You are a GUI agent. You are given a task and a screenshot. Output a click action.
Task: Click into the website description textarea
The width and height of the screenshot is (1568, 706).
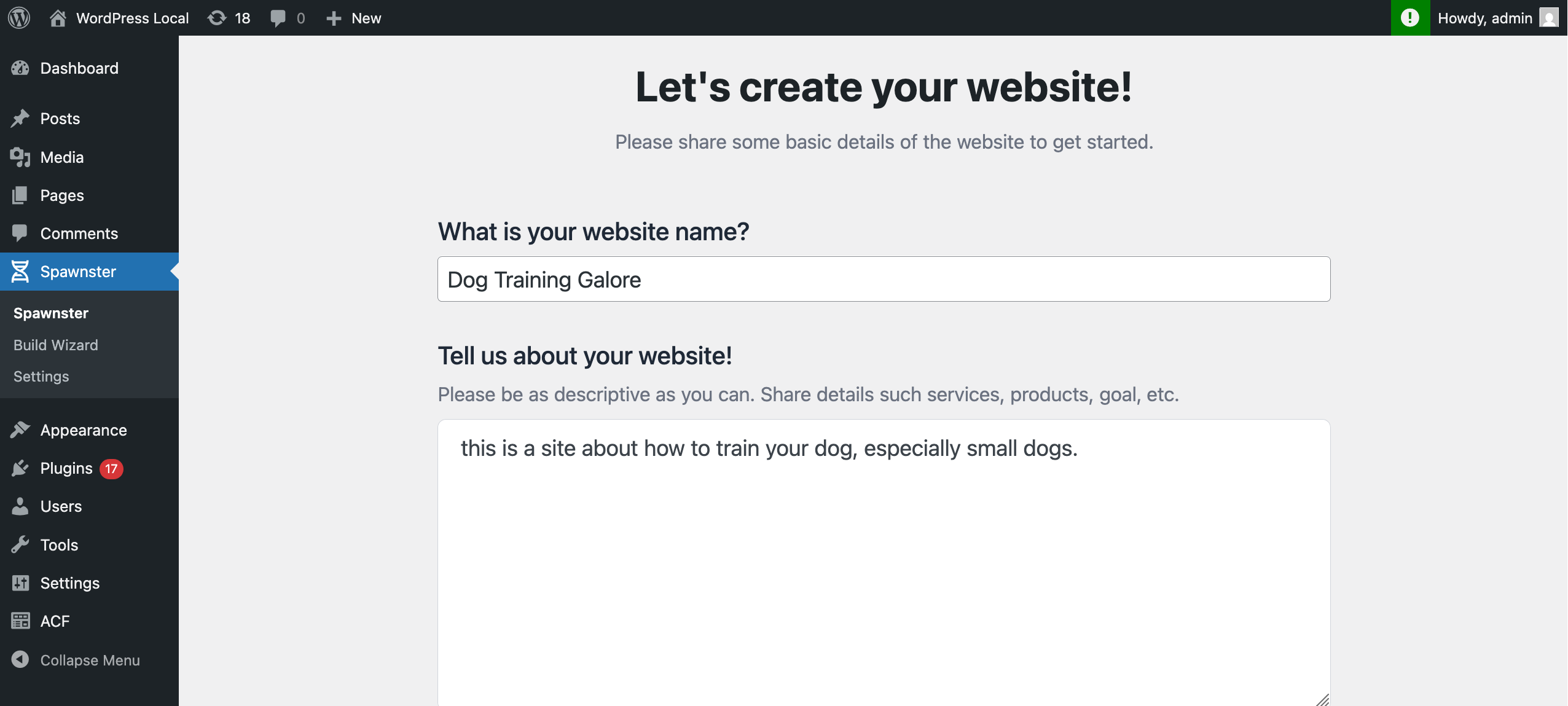point(884,562)
